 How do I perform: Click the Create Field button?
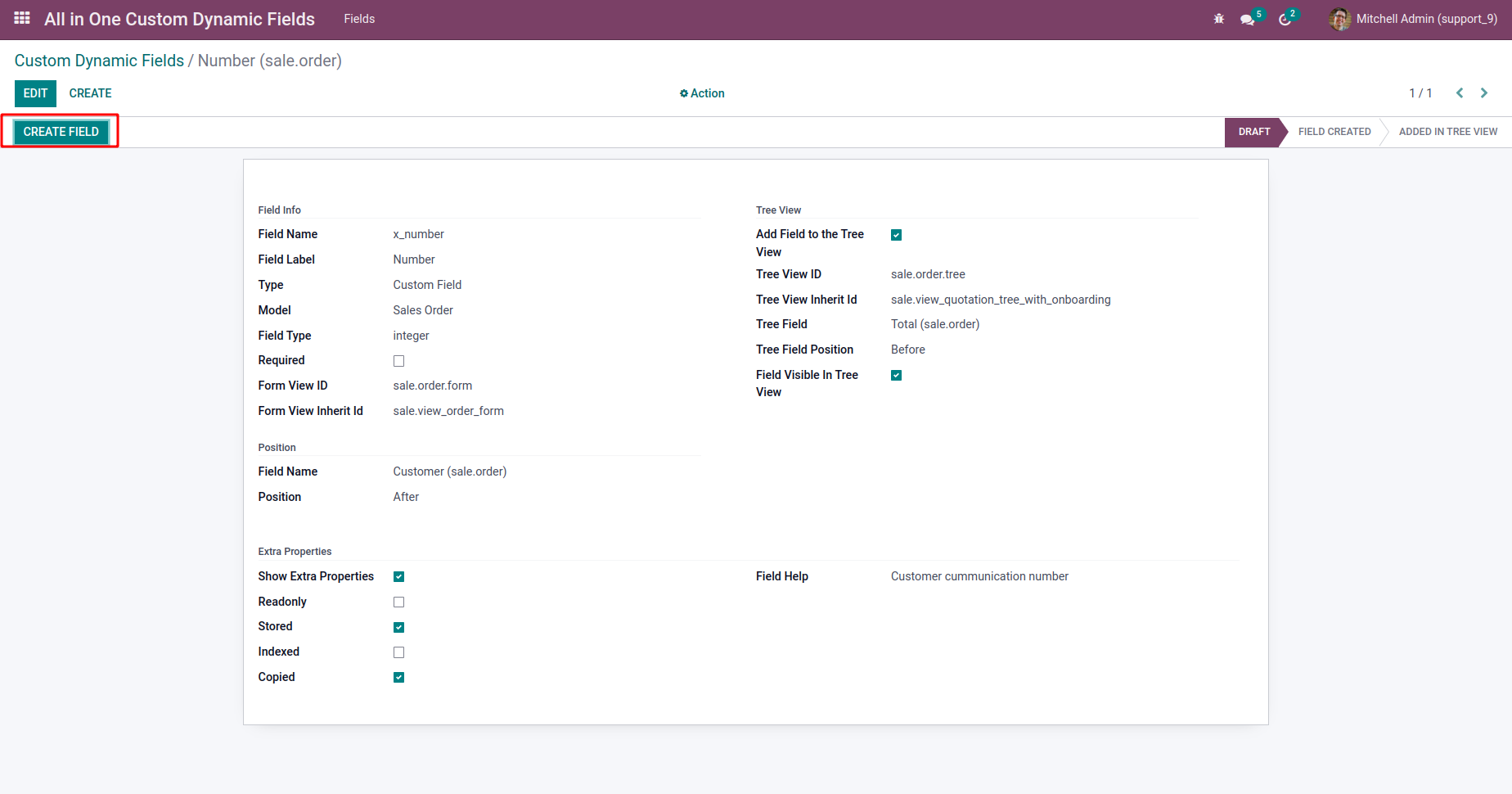[61, 132]
